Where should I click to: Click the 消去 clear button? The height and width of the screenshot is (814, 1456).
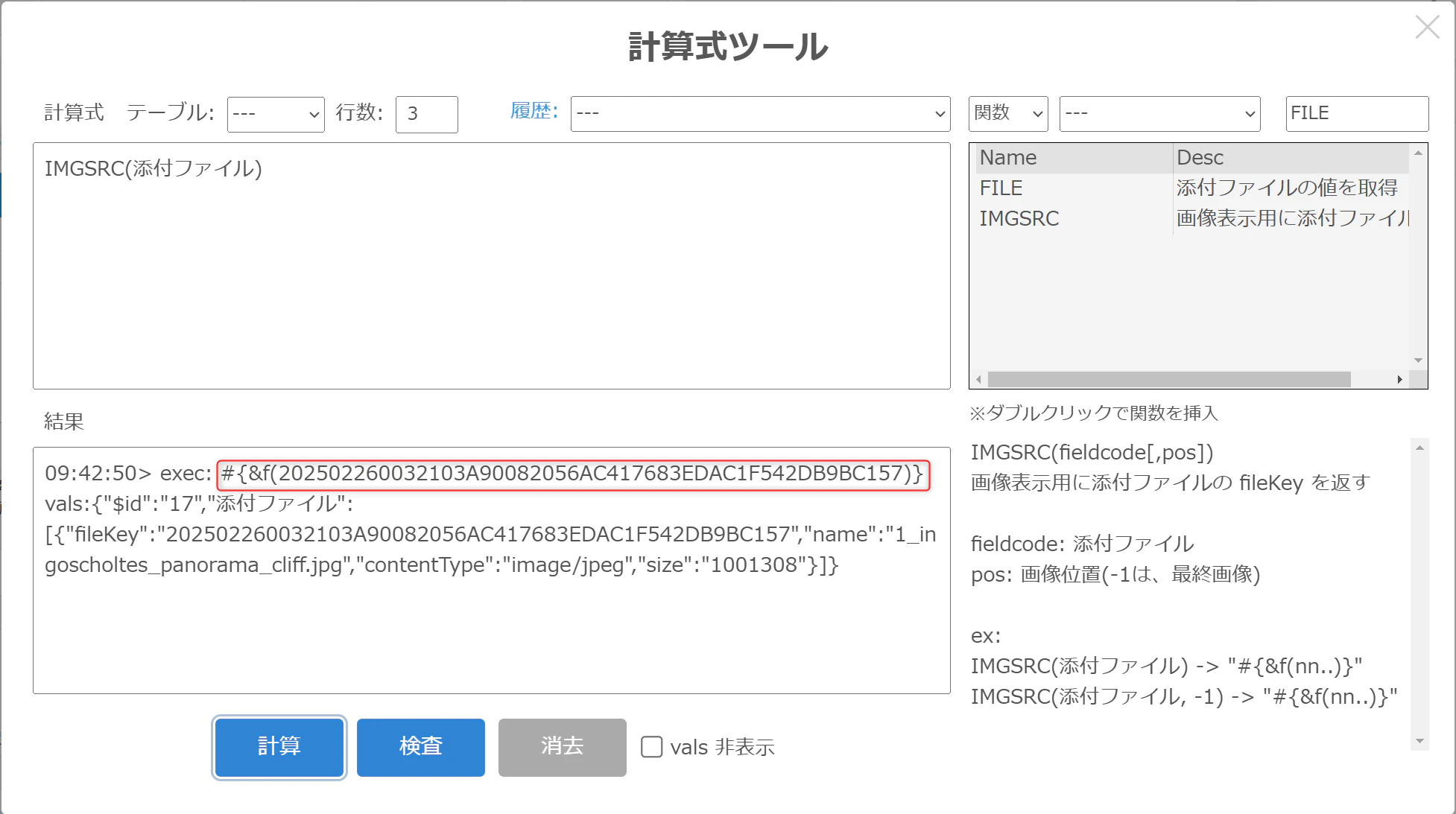coord(563,747)
